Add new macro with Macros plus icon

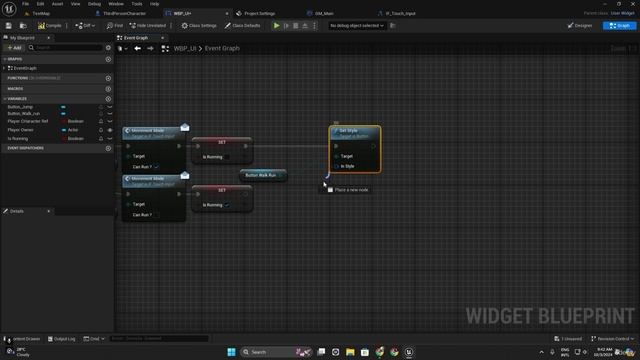click(108, 89)
